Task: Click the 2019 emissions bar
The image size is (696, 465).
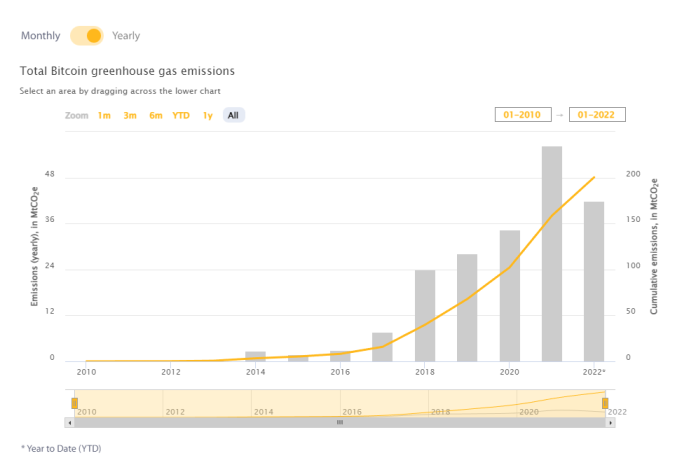Action: 467,307
